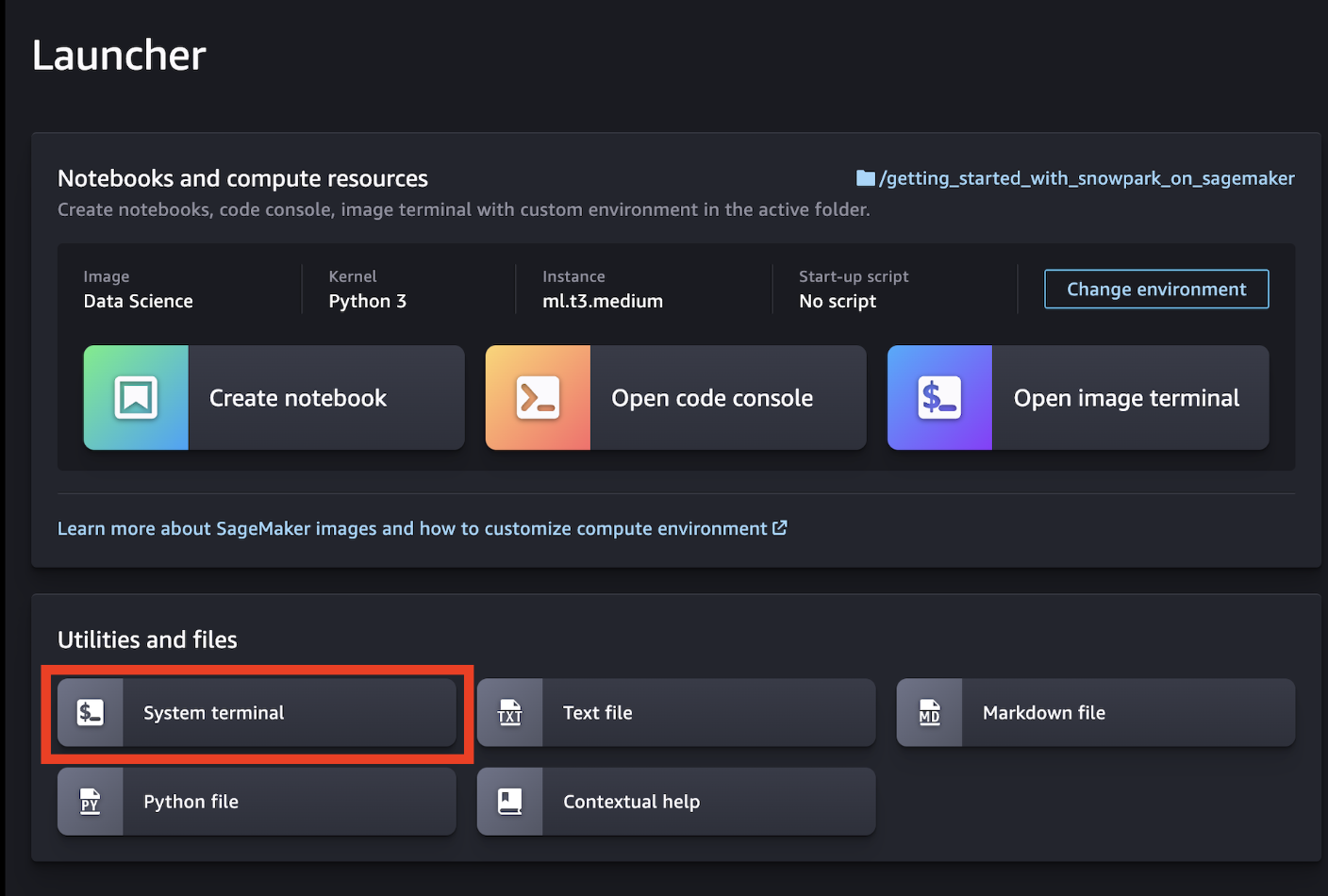Click the Python file label
The width and height of the screenshot is (1328, 896).
point(191,802)
